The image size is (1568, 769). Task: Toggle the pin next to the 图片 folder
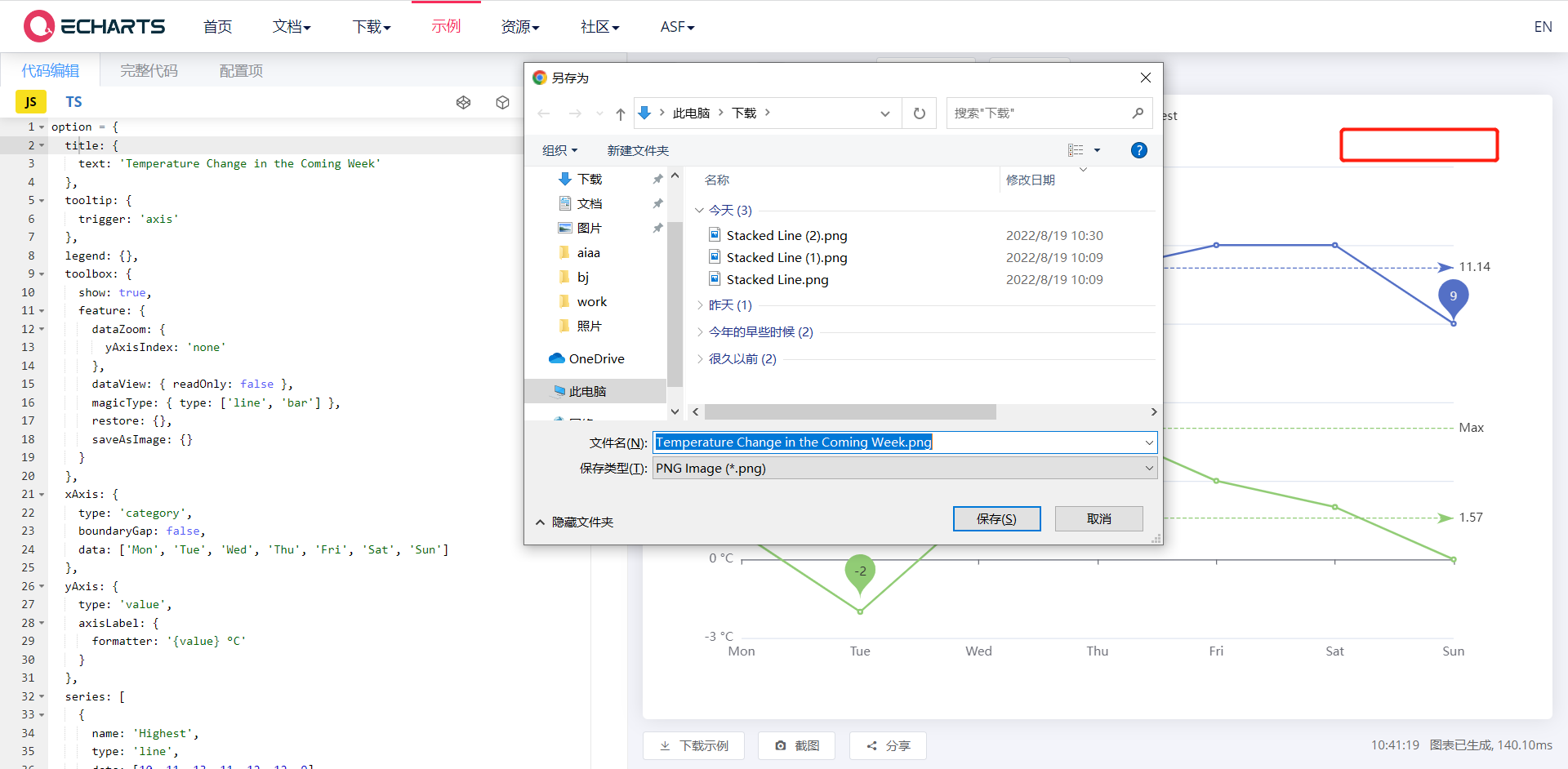pyautogui.click(x=658, y=228)
